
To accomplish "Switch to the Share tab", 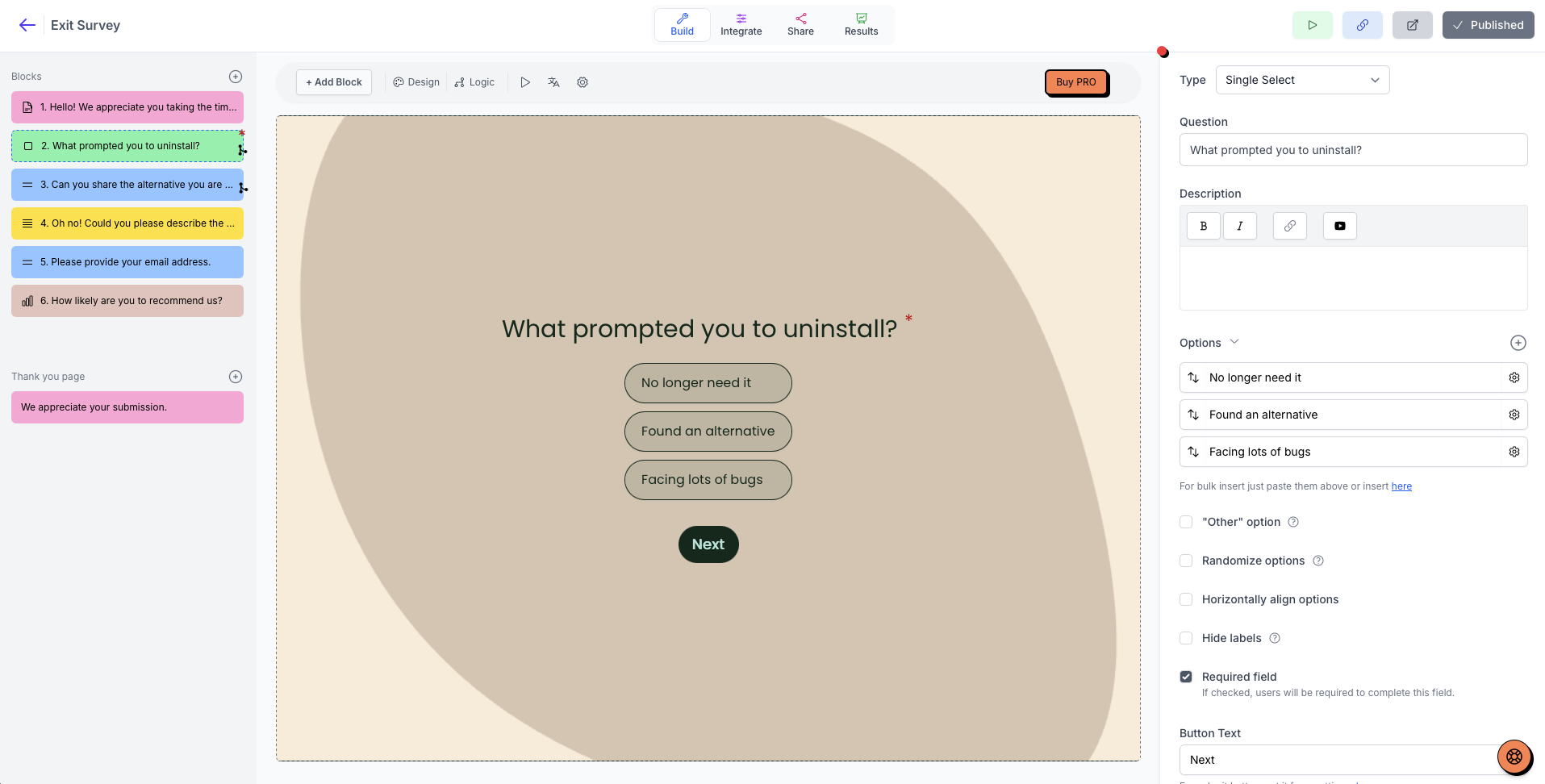I will (x=800, y=25).
